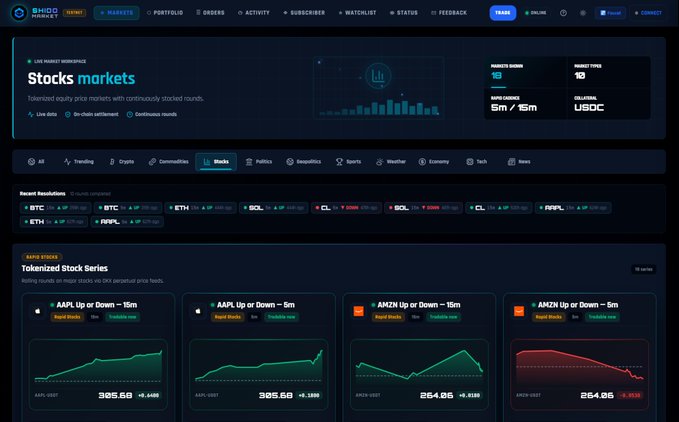
Task: Go to the Portfolio page
Action: point(165,13)
